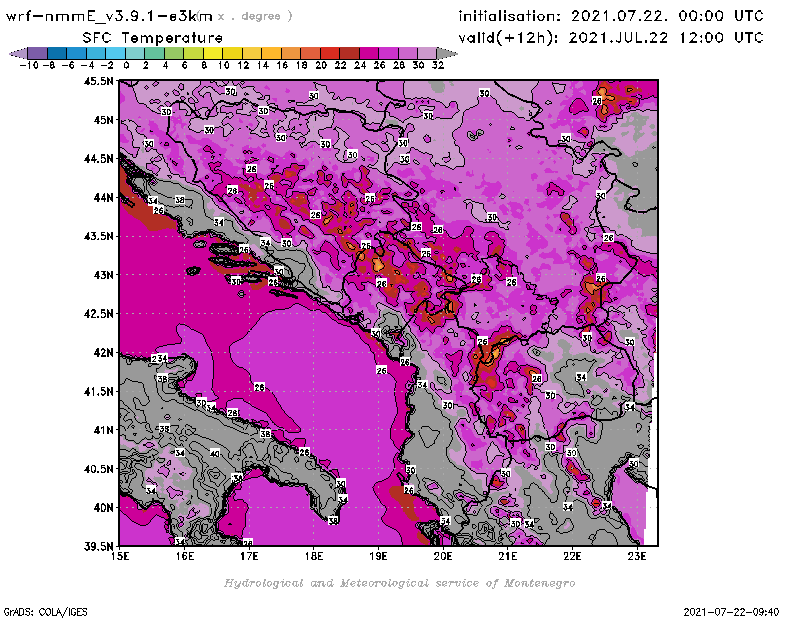The height and width of the screenshot is (618, 800).
Task: Click the '17E' longitude label
Action: coord(249,556)
